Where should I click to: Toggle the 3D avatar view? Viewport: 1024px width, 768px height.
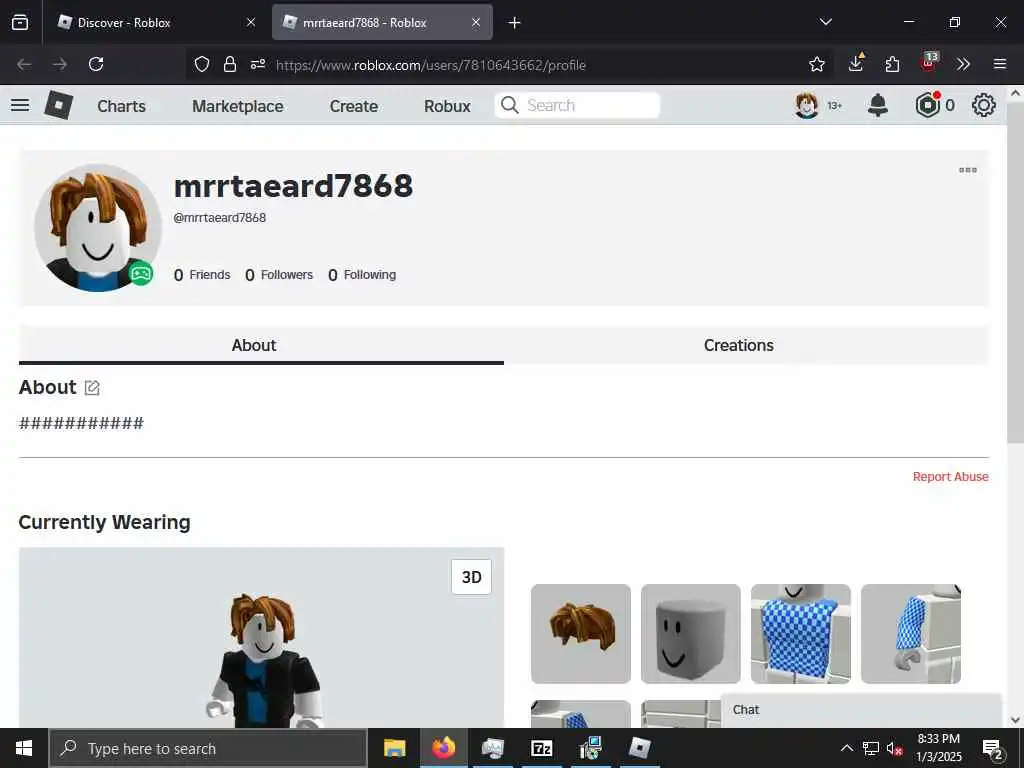[472, 577]
